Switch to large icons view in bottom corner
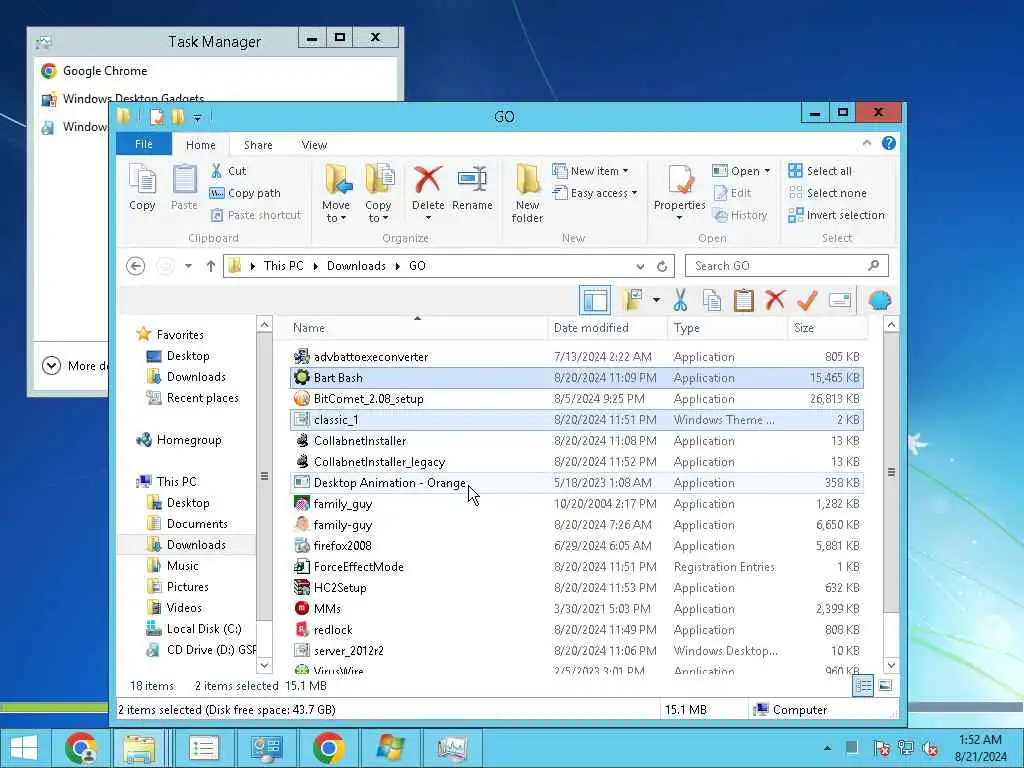1024x768 pixels. (x=885, y=685)
